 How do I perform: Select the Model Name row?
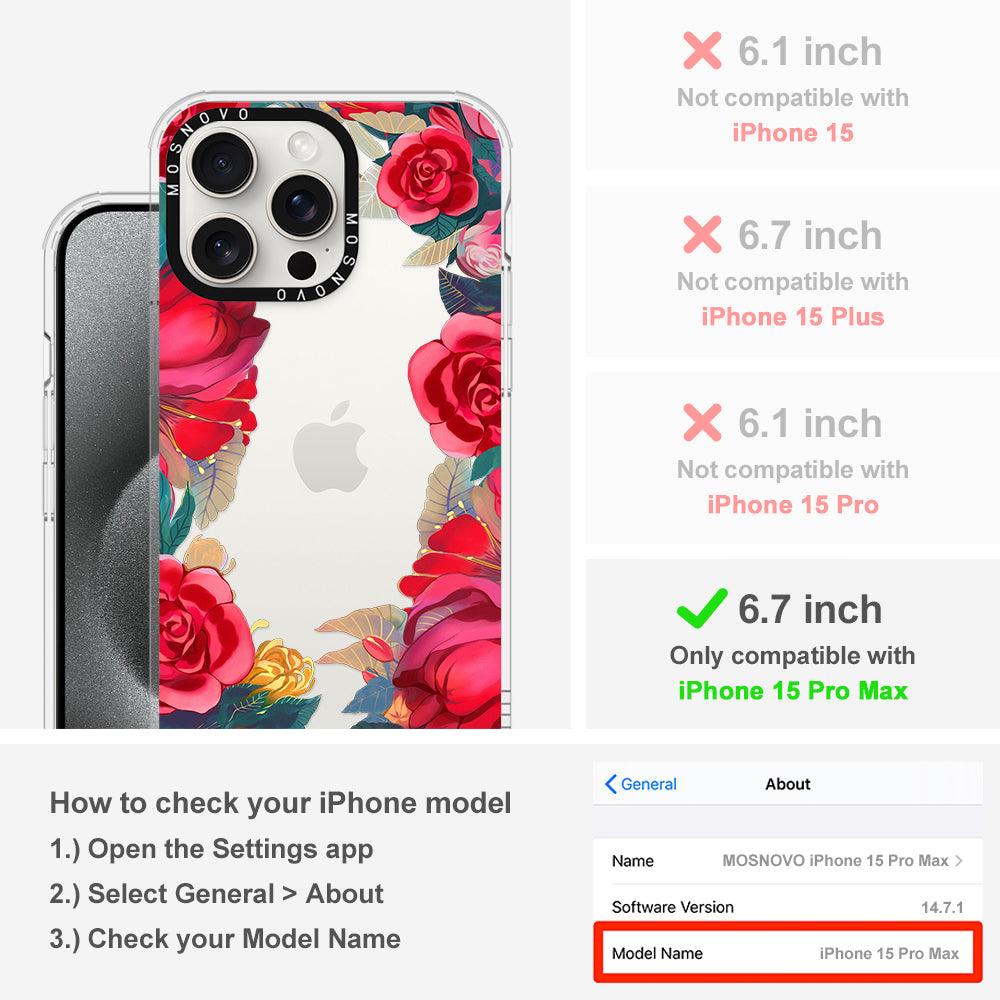[788, 953]
